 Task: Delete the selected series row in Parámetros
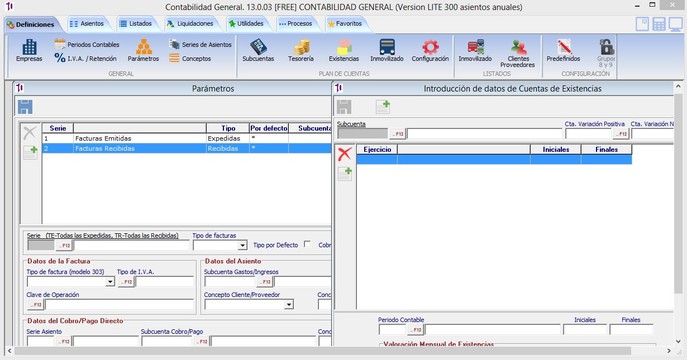tap(30, 133)
